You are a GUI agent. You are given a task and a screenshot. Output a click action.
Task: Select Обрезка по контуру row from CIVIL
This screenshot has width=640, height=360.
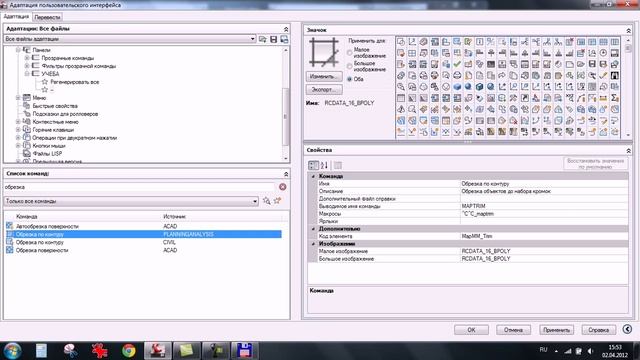coord(143,242)
